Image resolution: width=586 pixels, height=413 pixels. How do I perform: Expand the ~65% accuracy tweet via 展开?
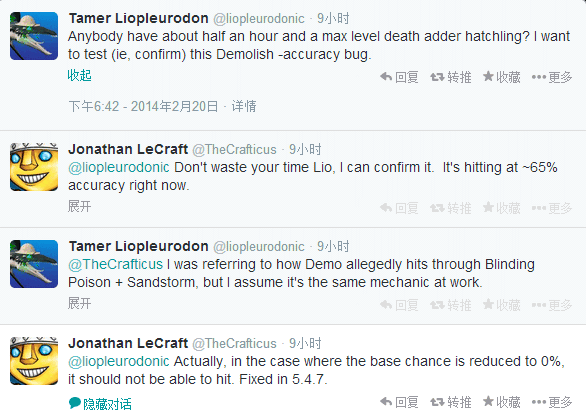[80, 206]
